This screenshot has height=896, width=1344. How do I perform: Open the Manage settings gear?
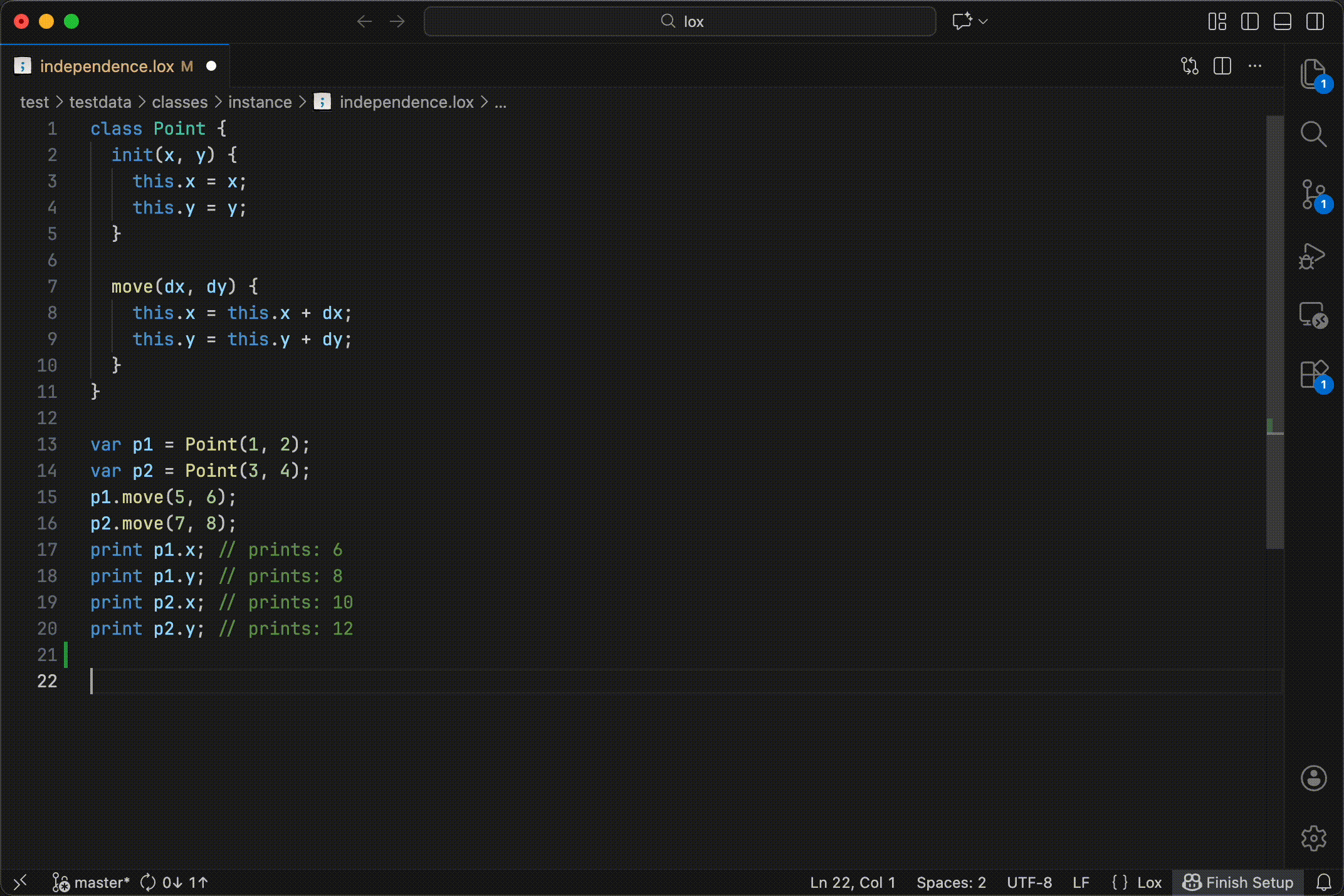[1315, 838]
